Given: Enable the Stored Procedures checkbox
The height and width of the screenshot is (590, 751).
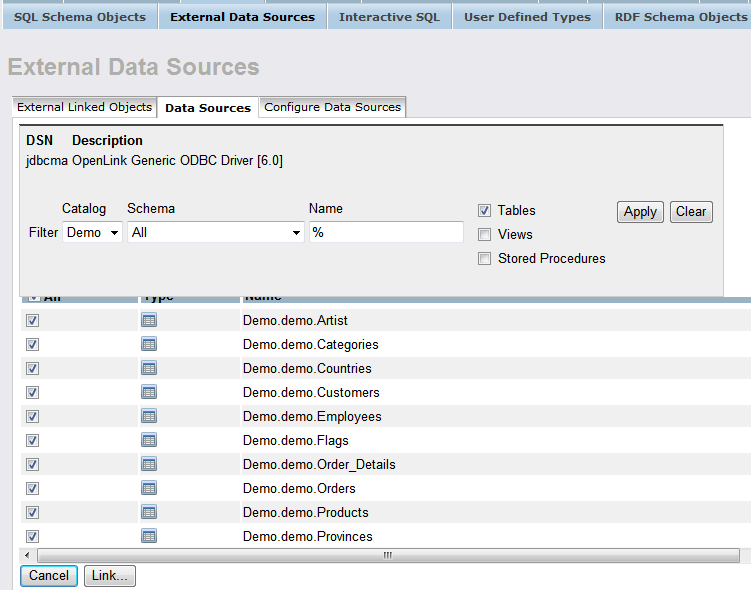Looking at the screenshot, I should (484, 259).
